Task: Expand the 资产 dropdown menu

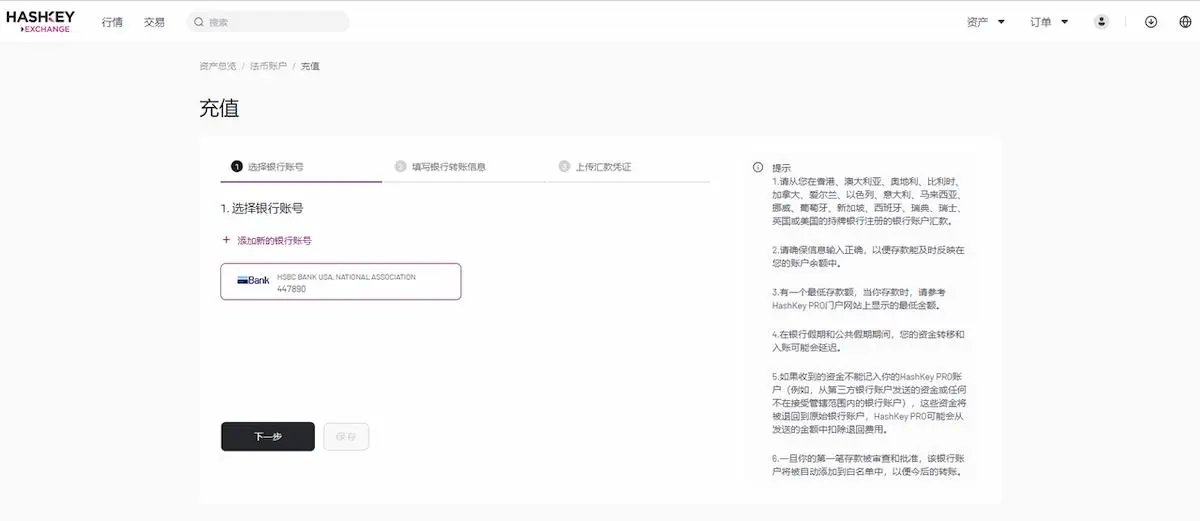Action: [x=986, y=22]
